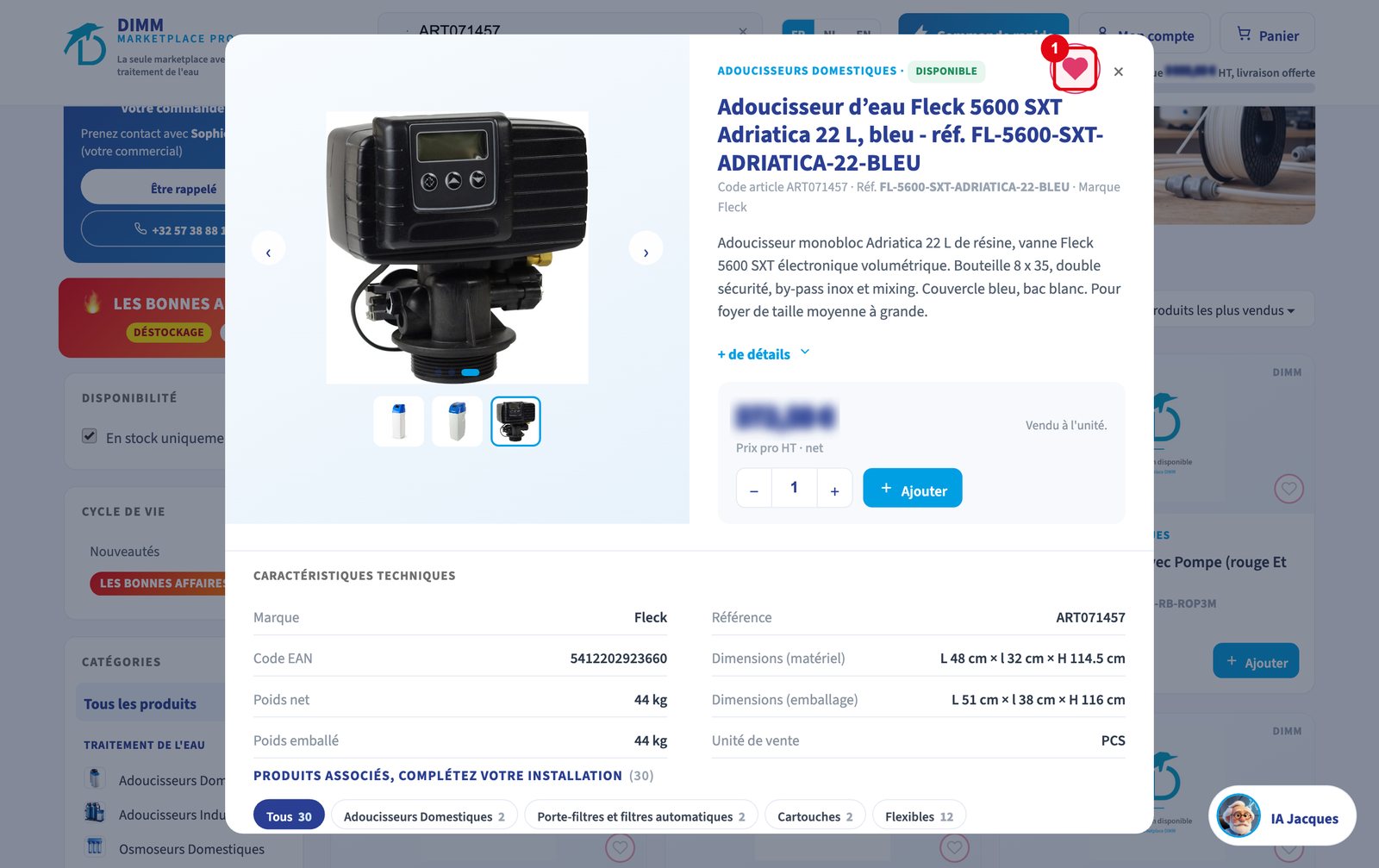The width and height of the screenshot is (1379, 868).
Task: Favorite the background pump product card
Action: [1289, 489]
